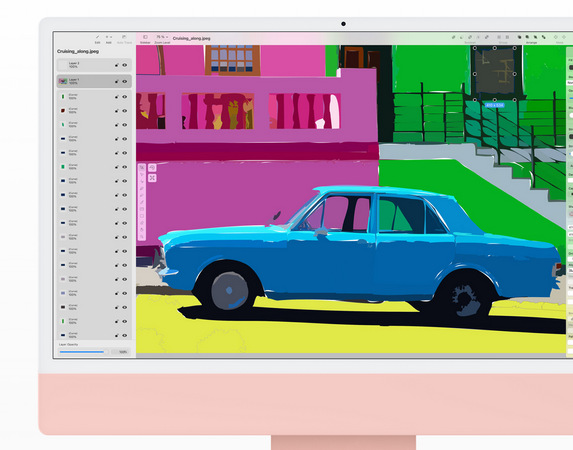
Task: Open the Zoom Level percentage dropdown
Action: click(162, 37)
